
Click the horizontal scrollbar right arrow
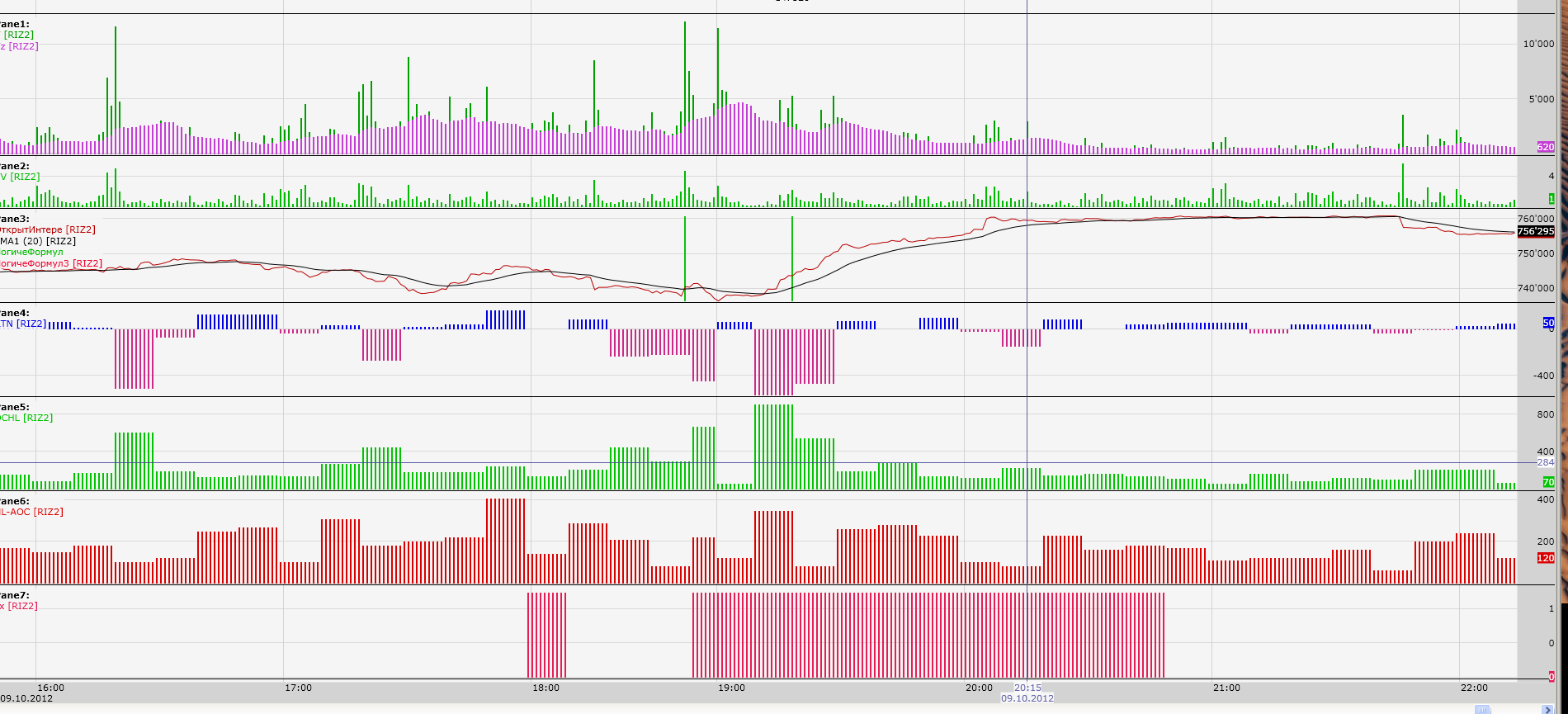1547,709
